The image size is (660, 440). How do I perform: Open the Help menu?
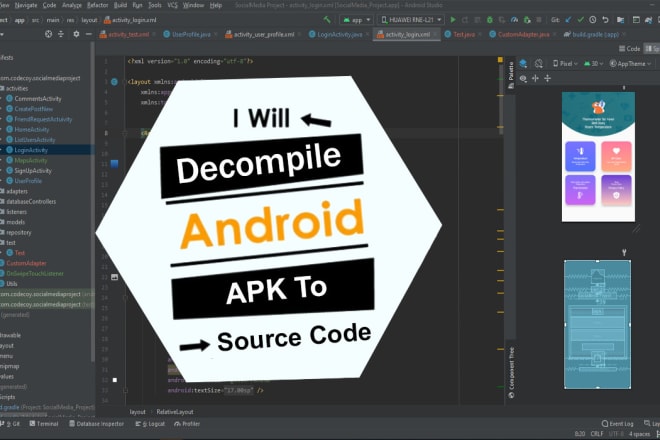216,5
